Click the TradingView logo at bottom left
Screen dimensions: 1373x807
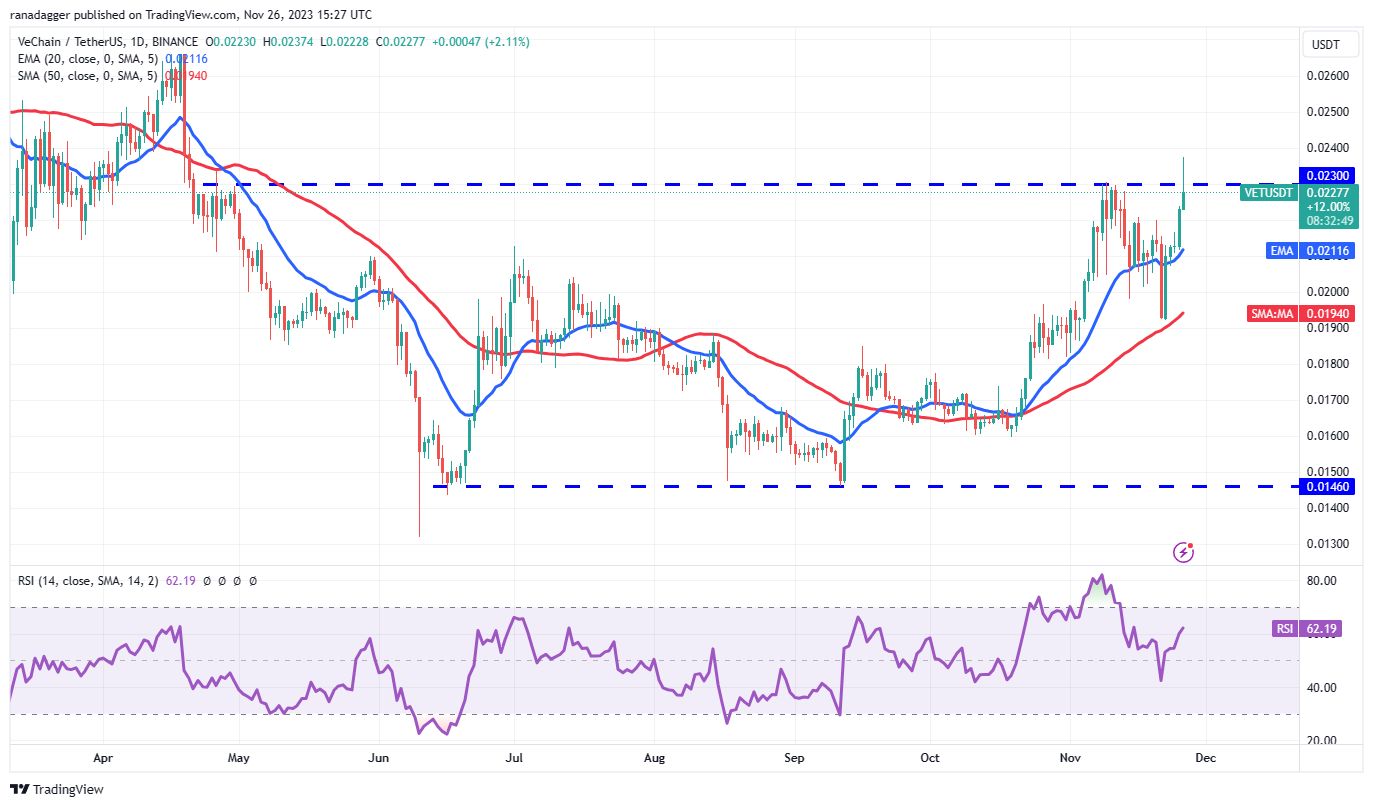[x=57, y=789]
